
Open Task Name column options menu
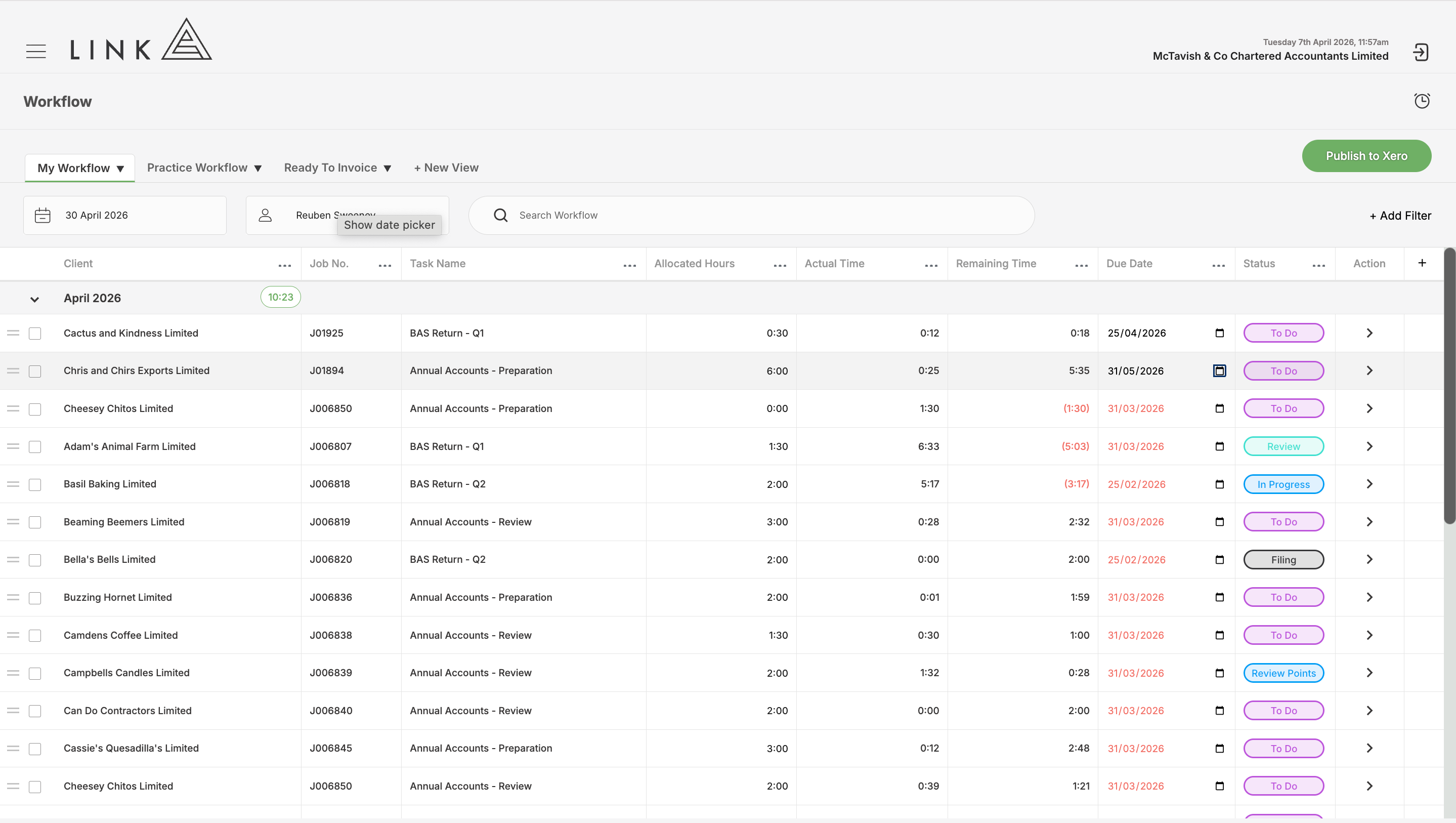pyautogui.click(x=630, y=265)
